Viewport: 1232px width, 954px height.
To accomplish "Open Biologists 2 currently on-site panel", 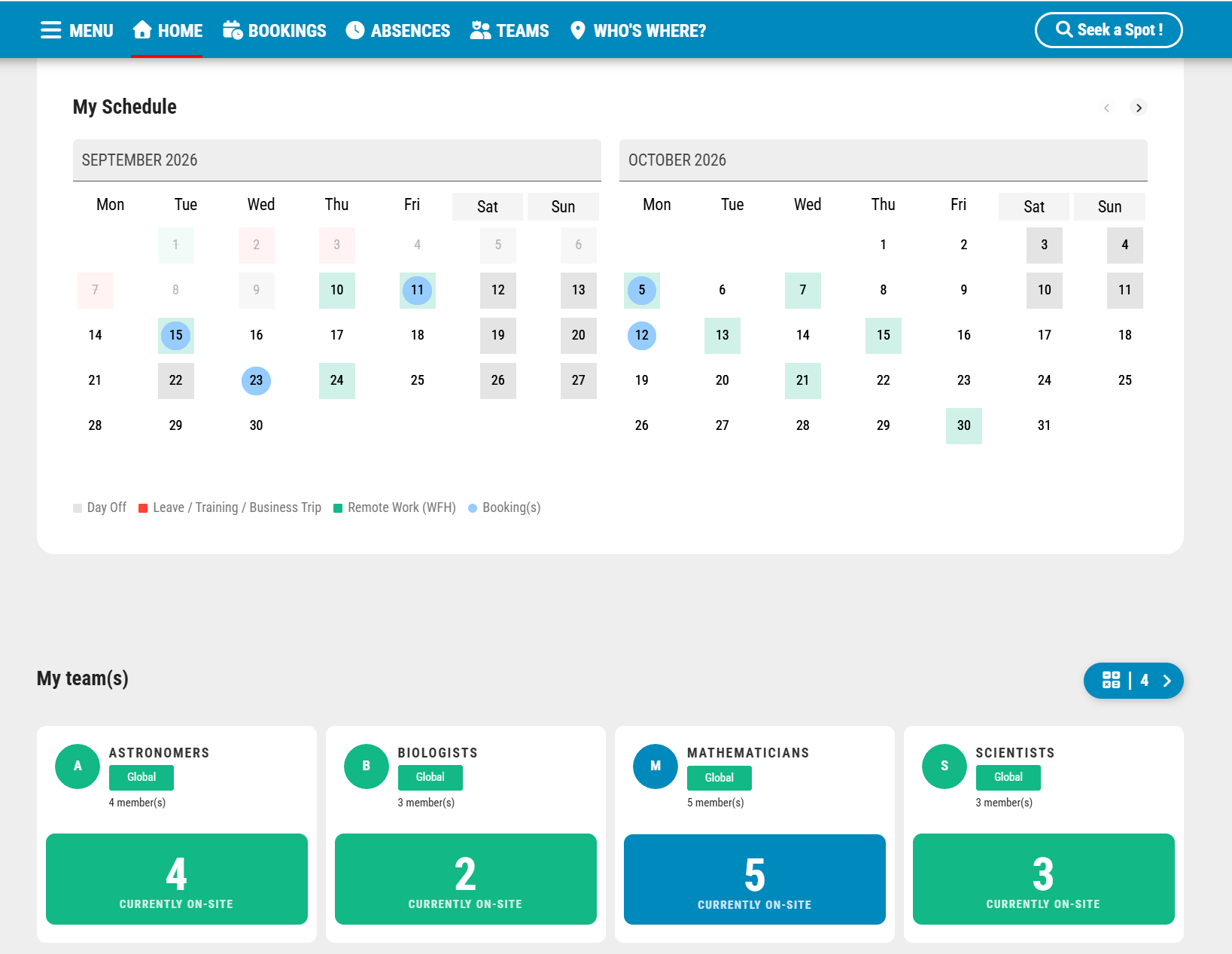I will [466, 879].
